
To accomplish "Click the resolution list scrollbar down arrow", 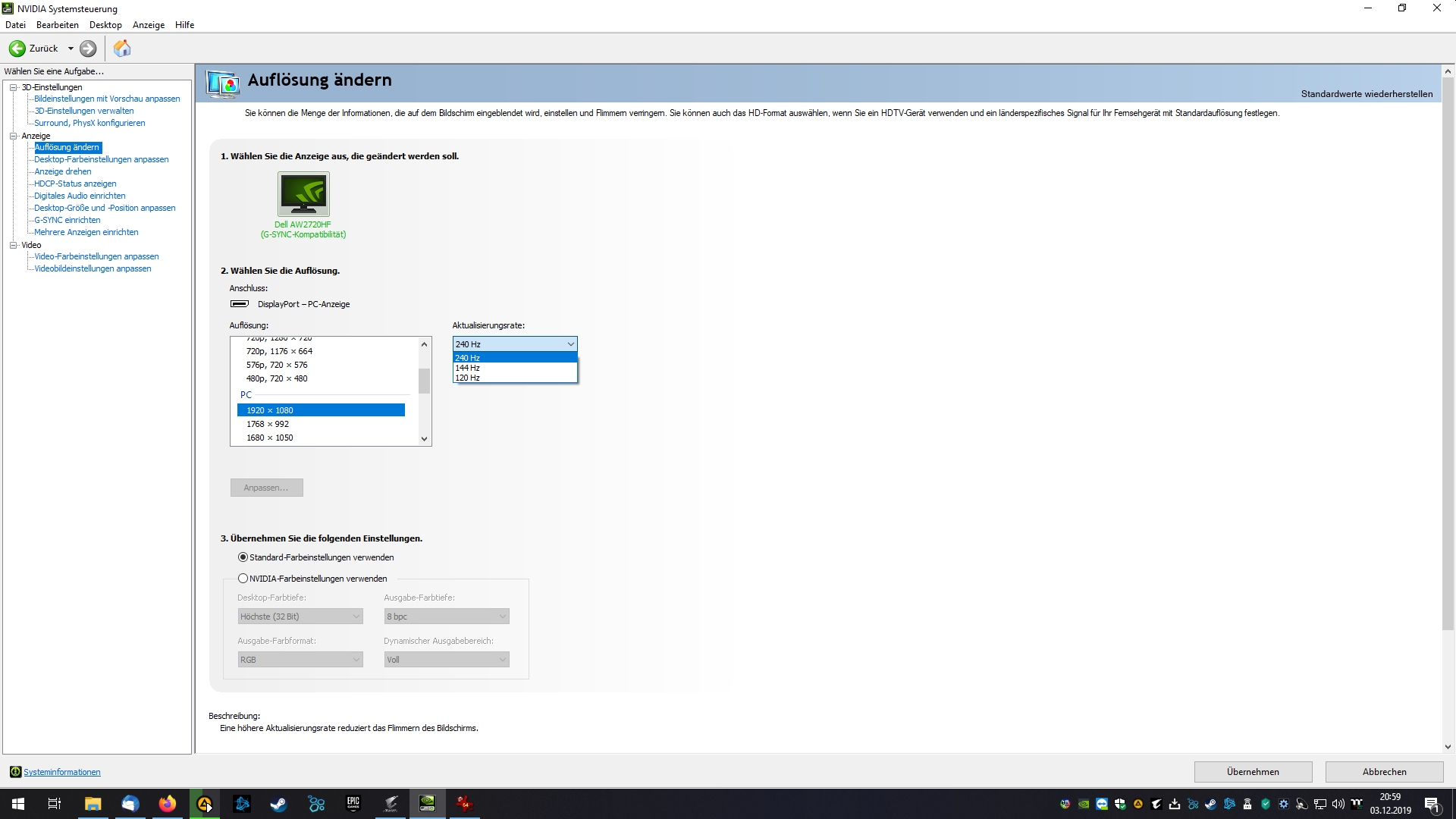I will pyautogui.click(x=424, y=438).
